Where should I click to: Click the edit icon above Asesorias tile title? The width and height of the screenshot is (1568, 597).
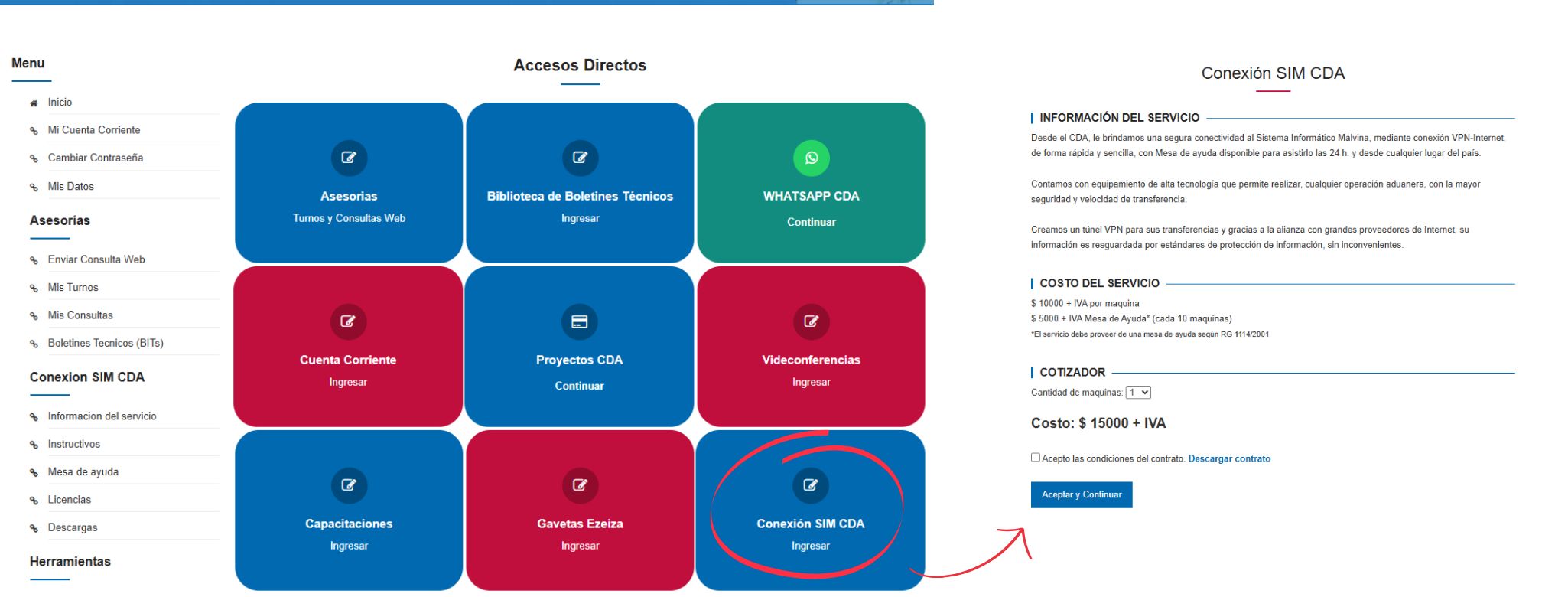pos(349,158)
